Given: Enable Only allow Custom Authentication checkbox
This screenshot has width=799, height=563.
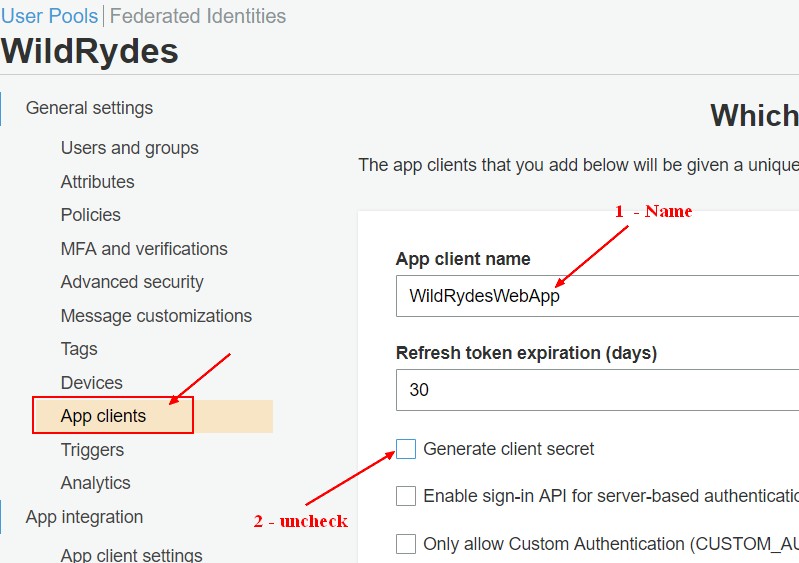Looking at the screenshot, I should pos(406,544).
